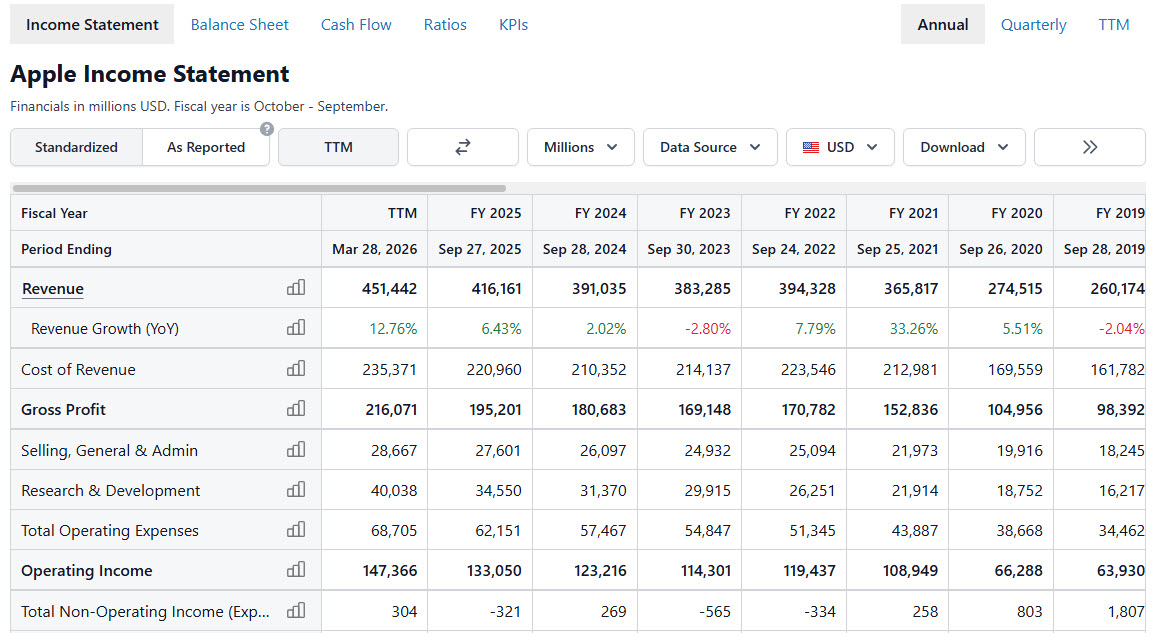Viewport: 1160px width, 633px height.
Task: Select the Standardized view toggle
Action: coord(76,147)
